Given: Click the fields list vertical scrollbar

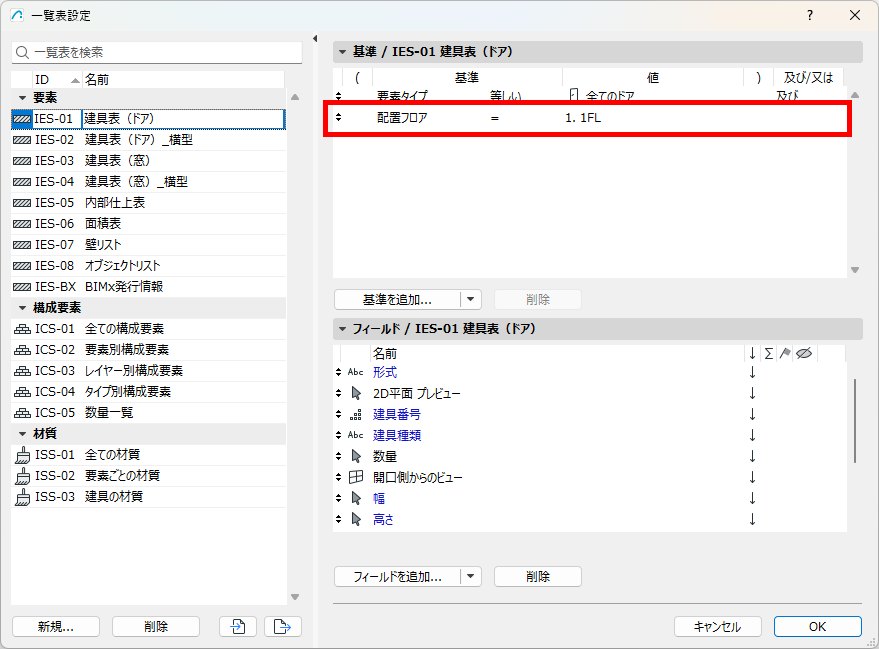Looking at the screenshot, I should (x=855, y=421).
